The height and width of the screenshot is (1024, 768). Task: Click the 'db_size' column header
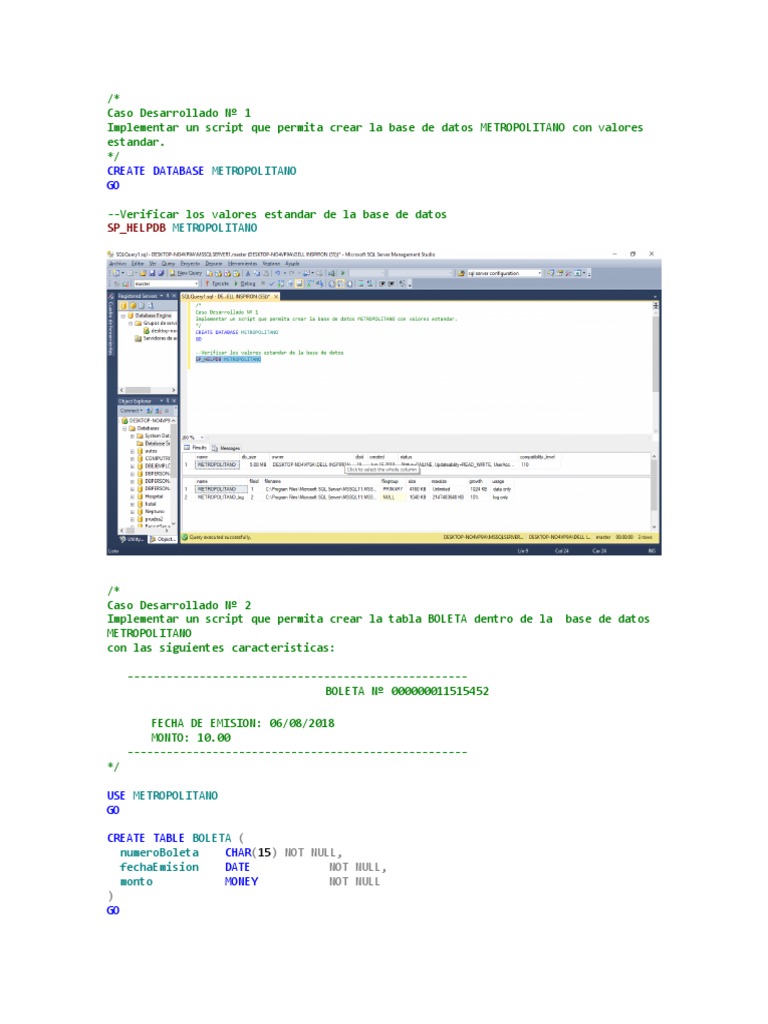248,457
